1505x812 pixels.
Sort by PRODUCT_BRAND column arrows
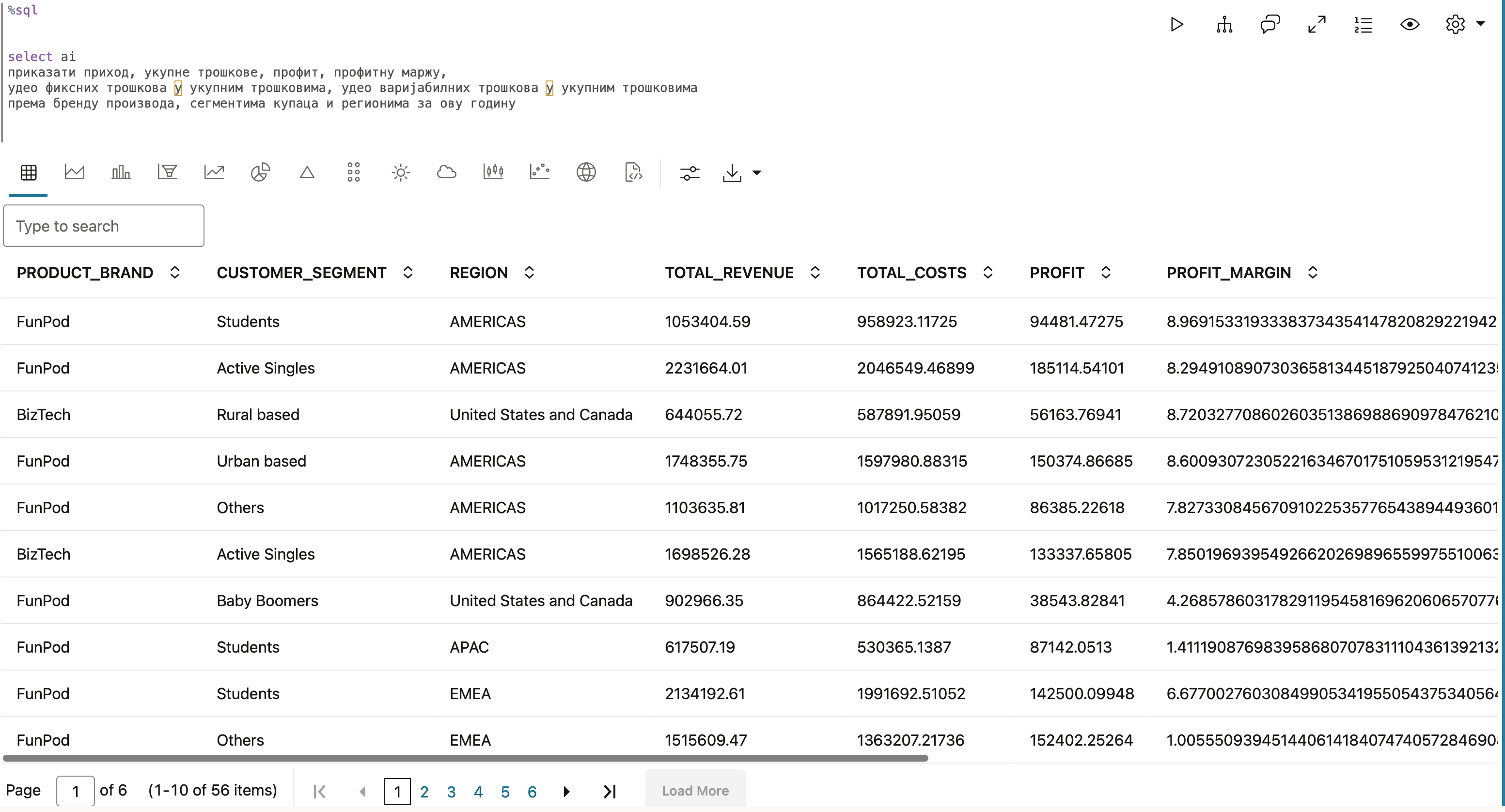click(175, 273)
